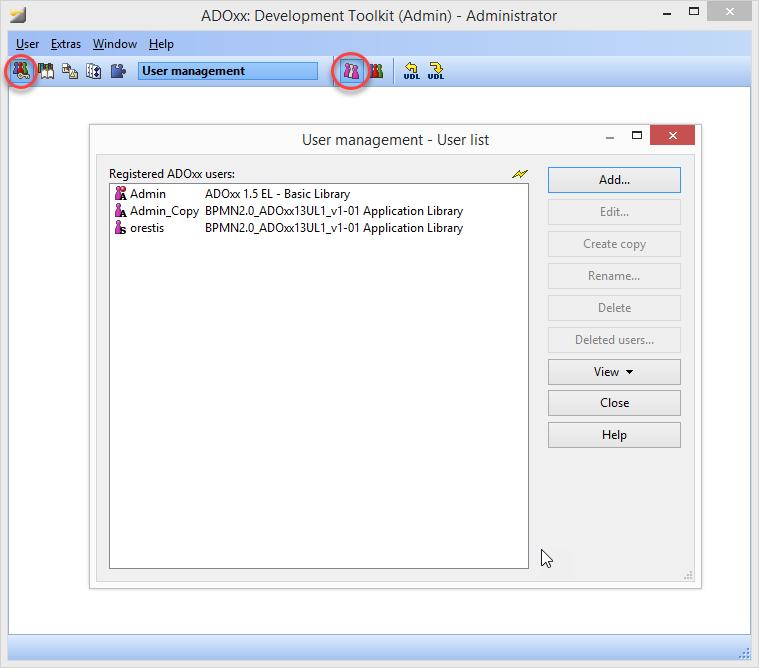Expand the View dropdown button
This screenshot has height=668, width=759.
point(614,372)
